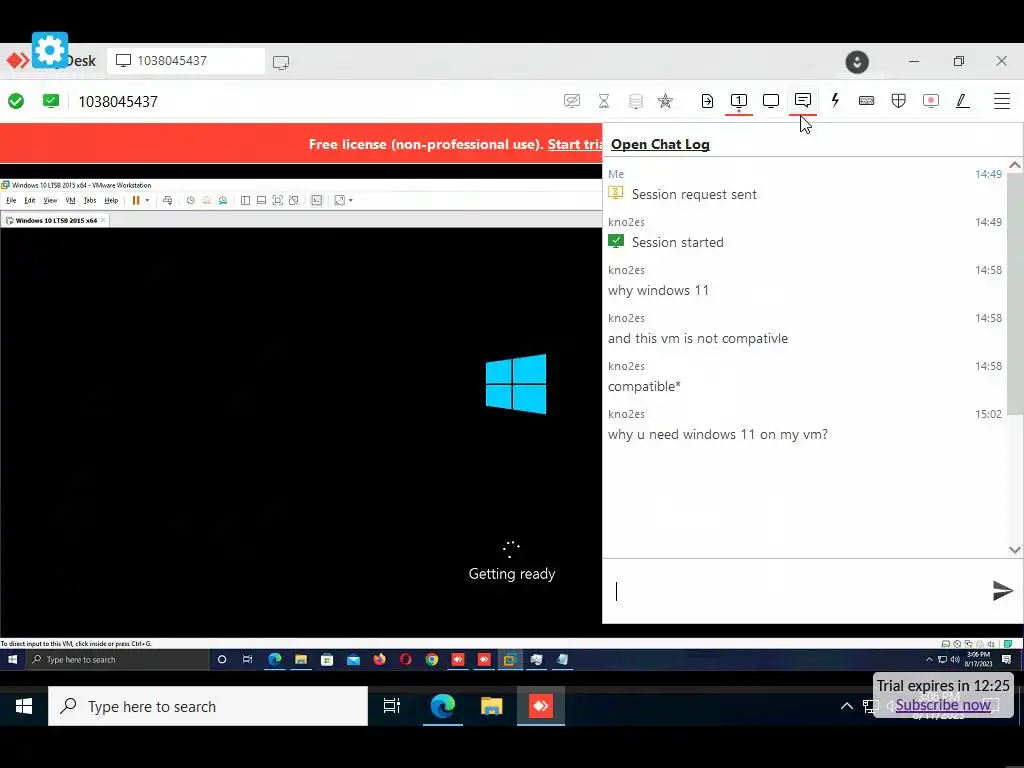Select the 1038045437 session tab
This screenshot has width=1024, height=768.
(x=186, y=61)
